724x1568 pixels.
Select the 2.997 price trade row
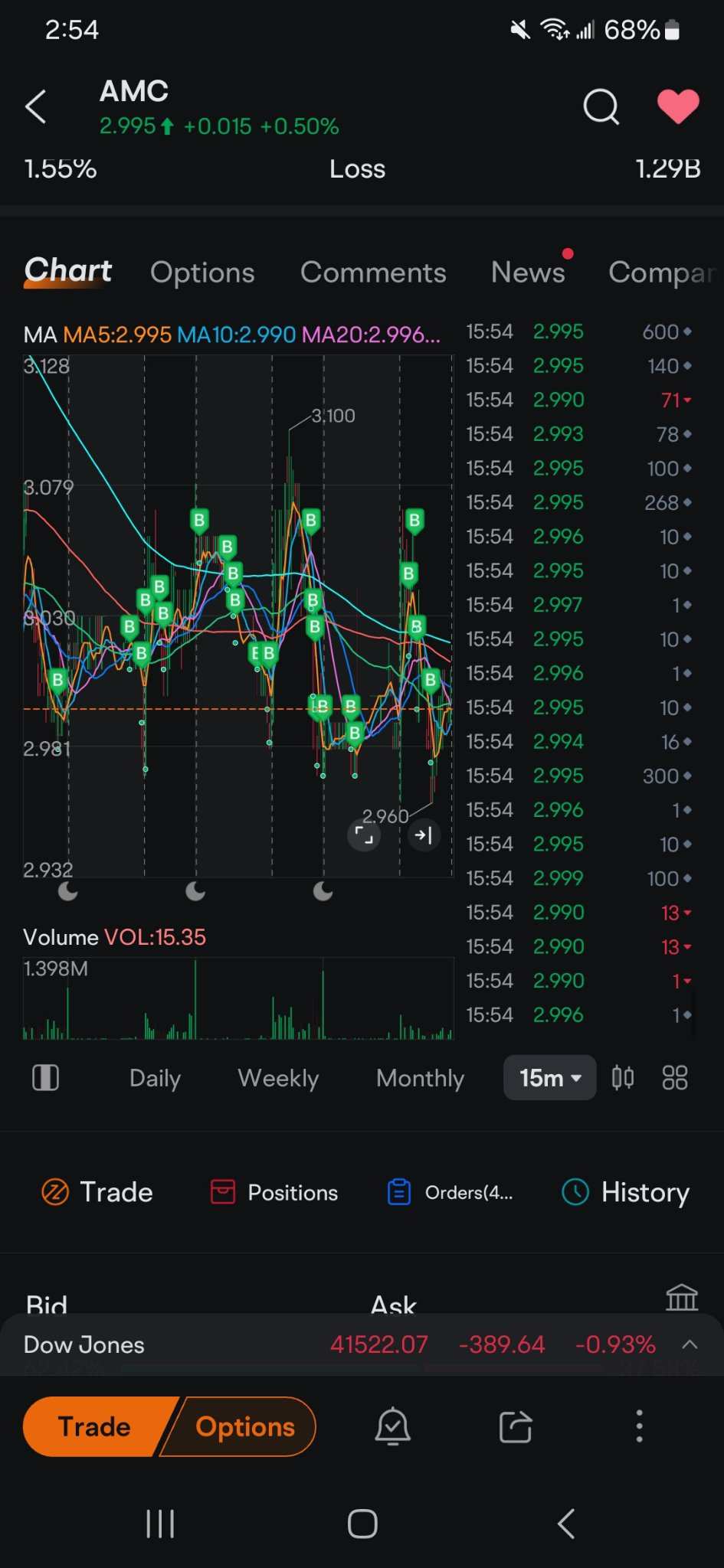[579, 605]
